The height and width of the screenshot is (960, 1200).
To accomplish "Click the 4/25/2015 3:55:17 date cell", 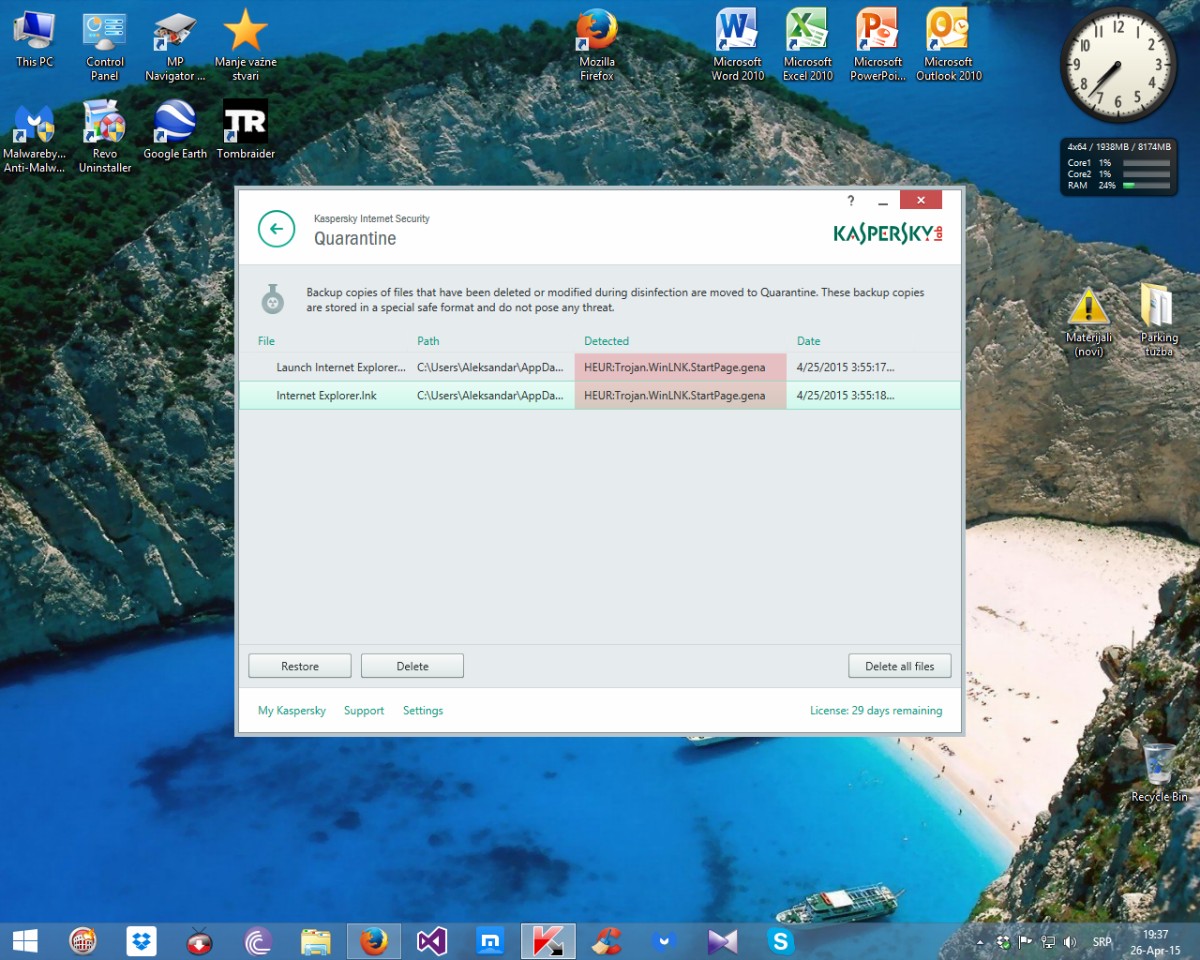I will pyautogui.click(x=845, y=367).
